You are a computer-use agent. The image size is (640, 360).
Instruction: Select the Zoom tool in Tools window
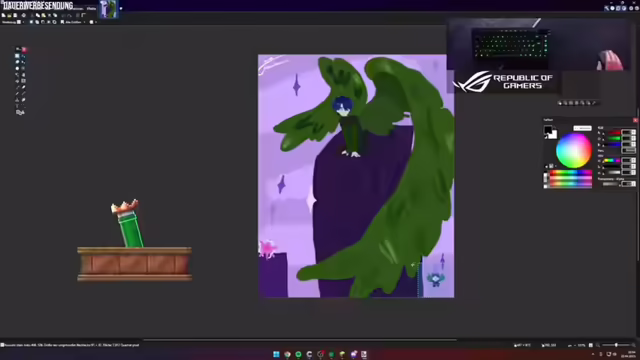tap(24, 68)
